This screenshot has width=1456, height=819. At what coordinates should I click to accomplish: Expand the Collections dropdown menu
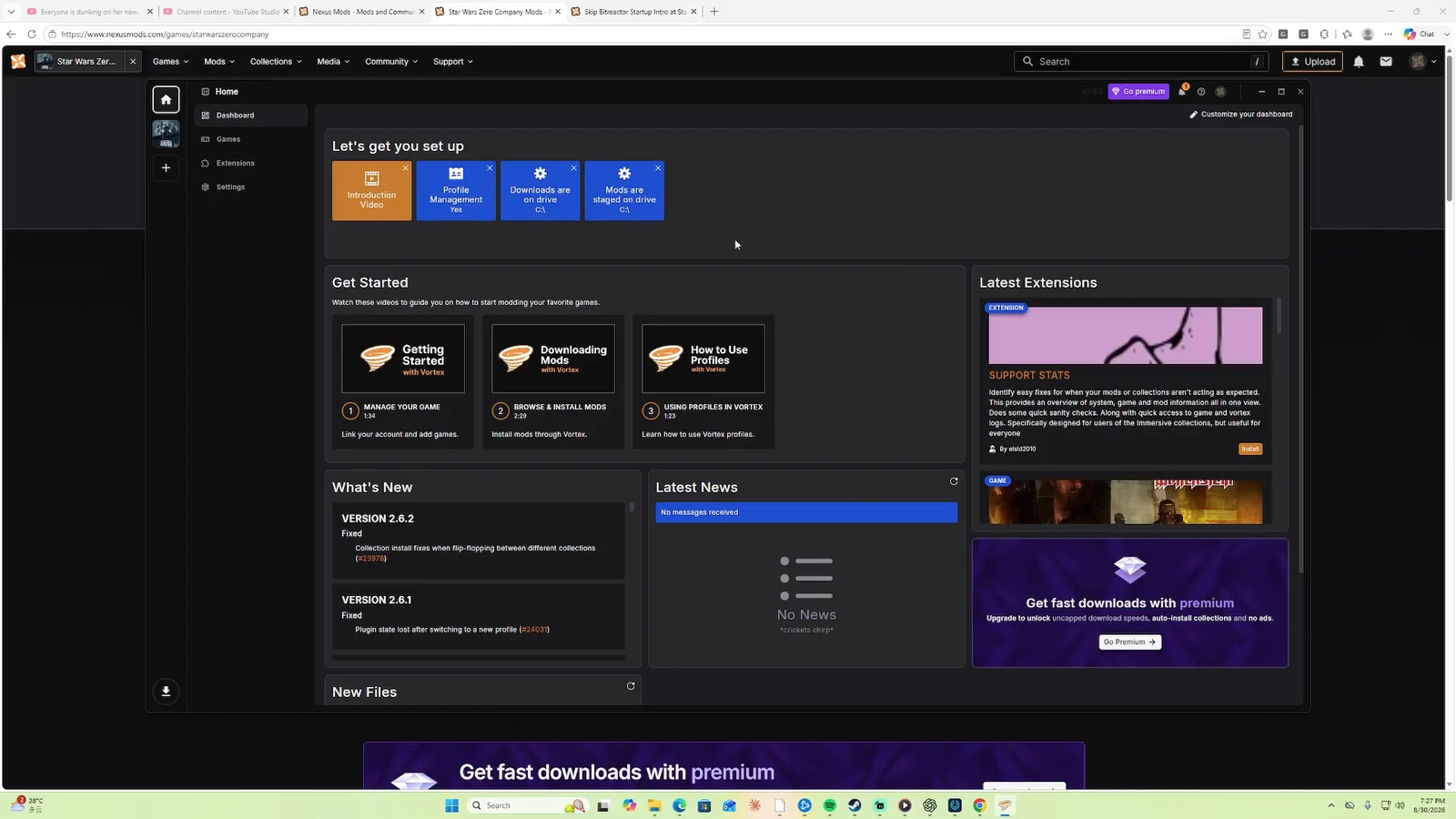coord(276,62)
